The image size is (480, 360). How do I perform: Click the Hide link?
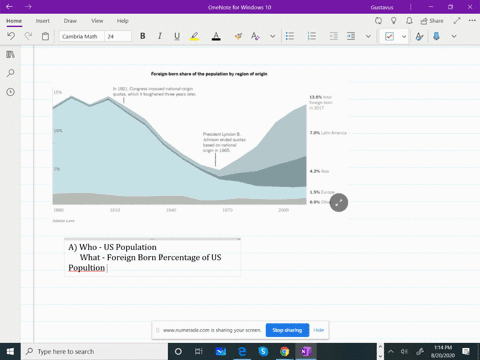(x=318, y=330)
